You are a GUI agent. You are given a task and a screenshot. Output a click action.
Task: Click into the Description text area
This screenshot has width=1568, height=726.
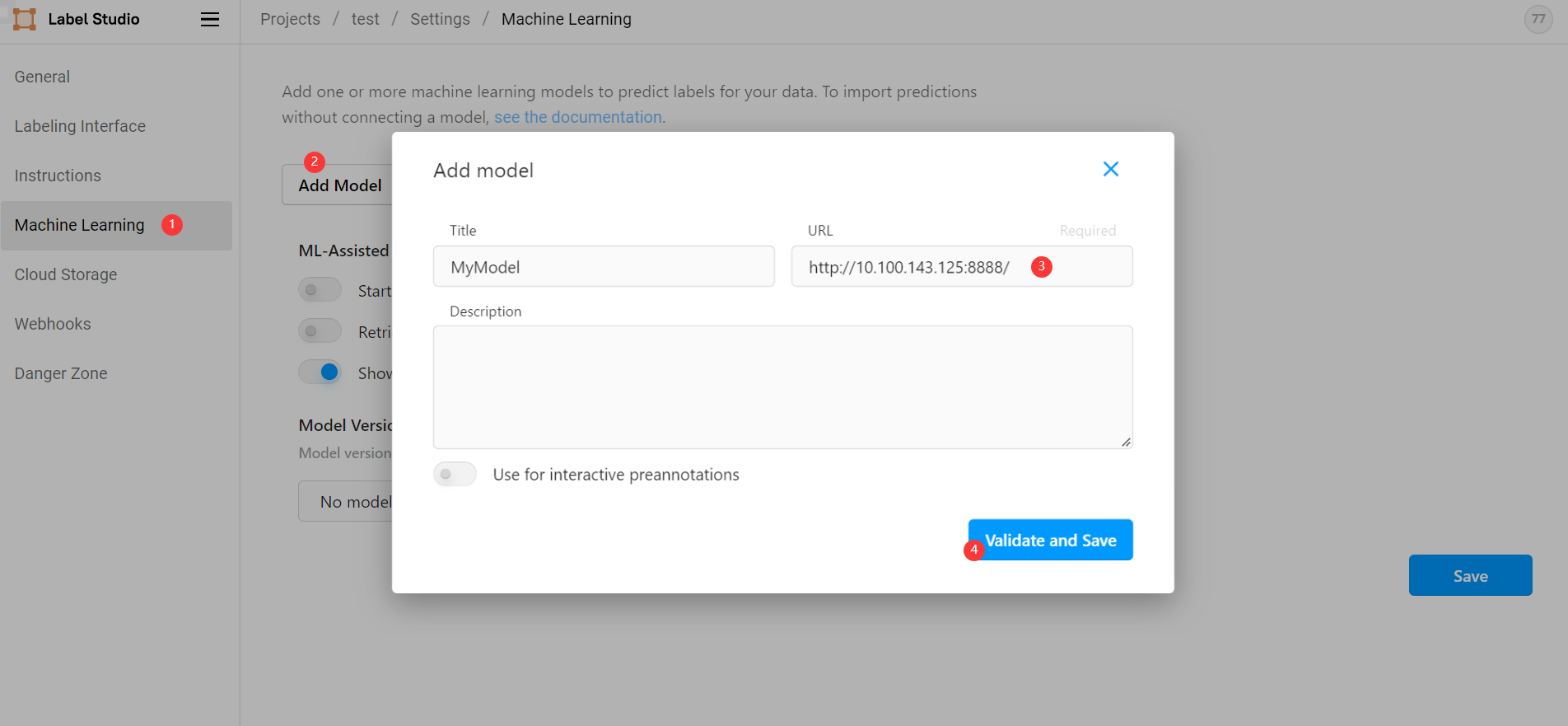783,387
